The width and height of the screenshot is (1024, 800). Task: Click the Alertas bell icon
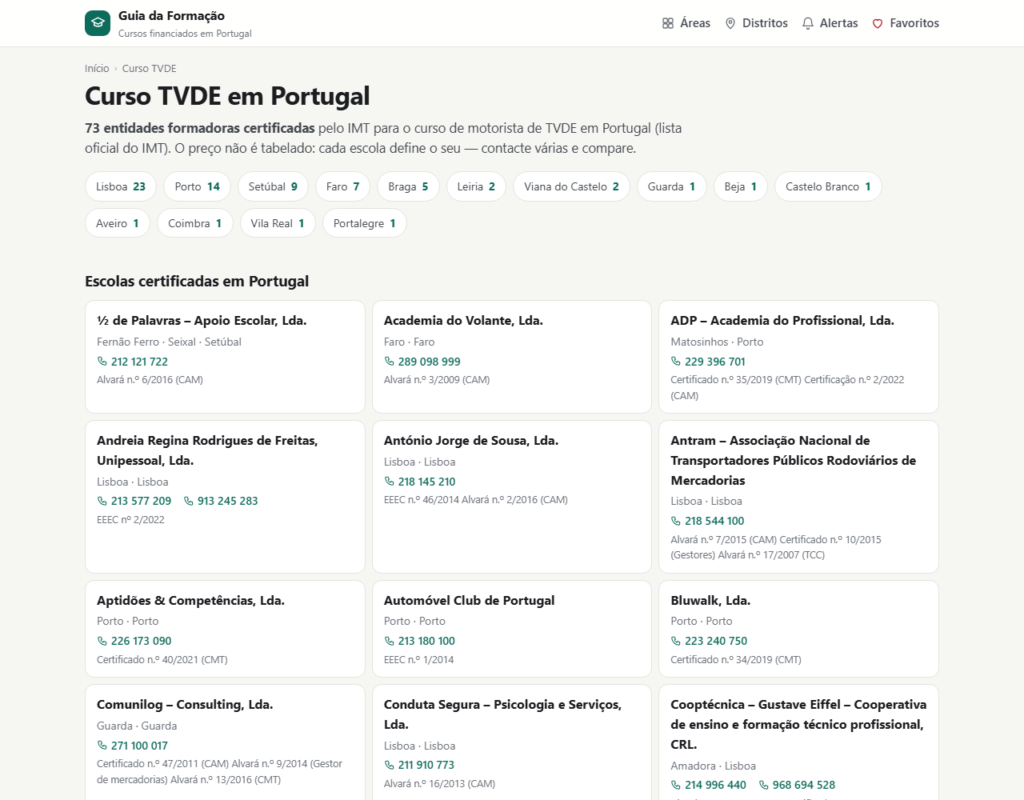click(808, 24)
